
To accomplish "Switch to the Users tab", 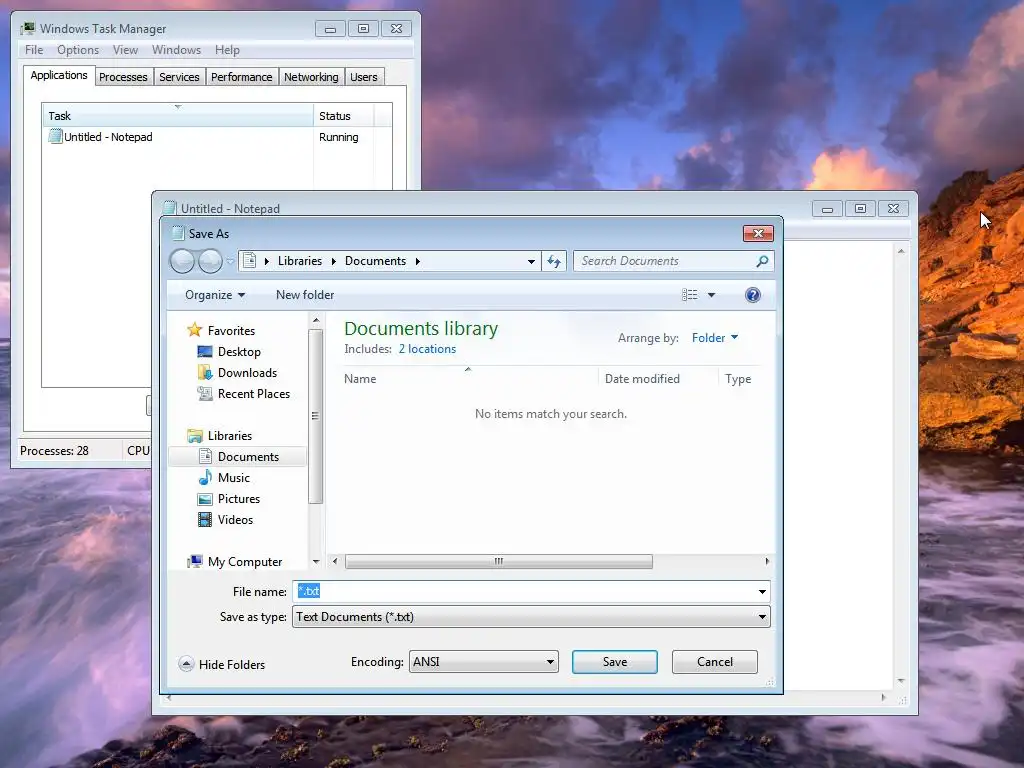I will tap(364, 77).
